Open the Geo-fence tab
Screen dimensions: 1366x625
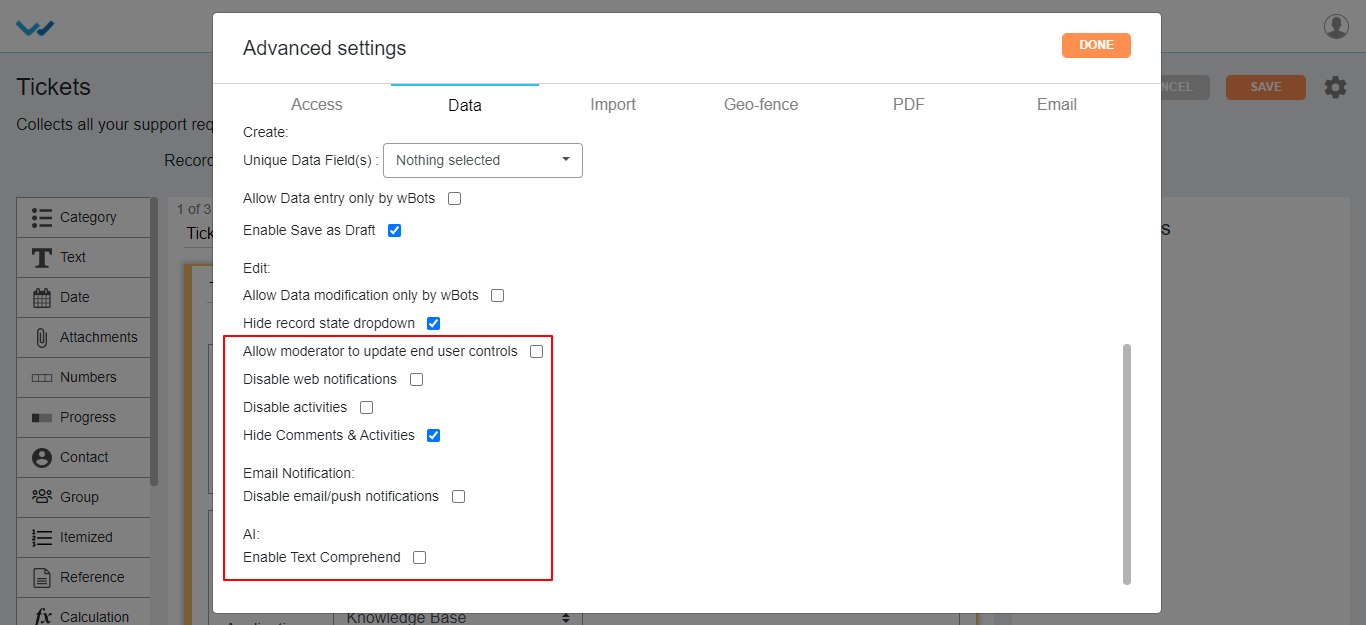point(761,104)
